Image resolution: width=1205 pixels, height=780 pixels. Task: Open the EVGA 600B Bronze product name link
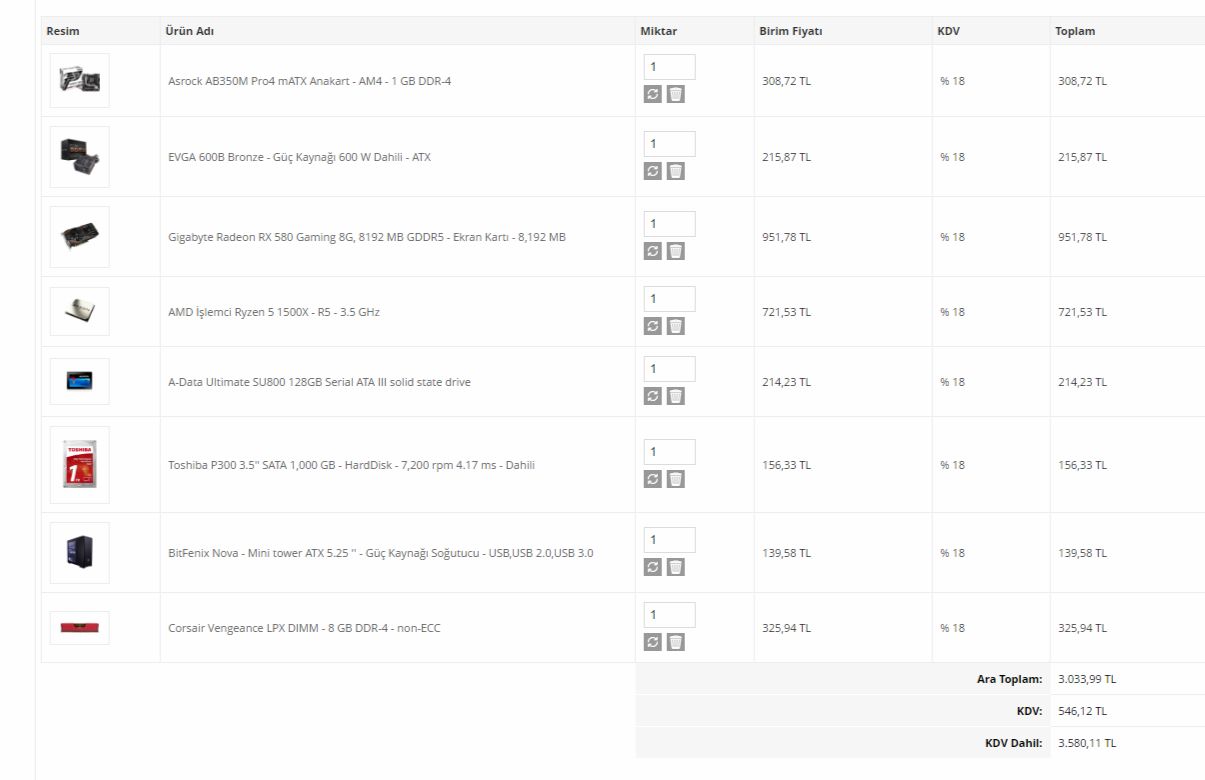299,157
